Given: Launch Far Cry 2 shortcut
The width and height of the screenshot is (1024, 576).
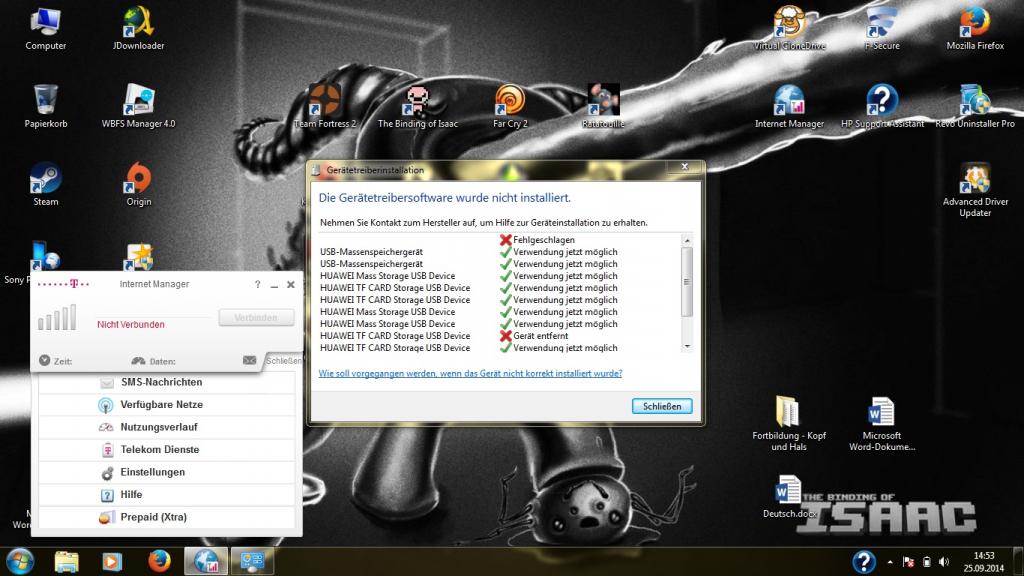Looking at the screenshot, I should 510,106.
